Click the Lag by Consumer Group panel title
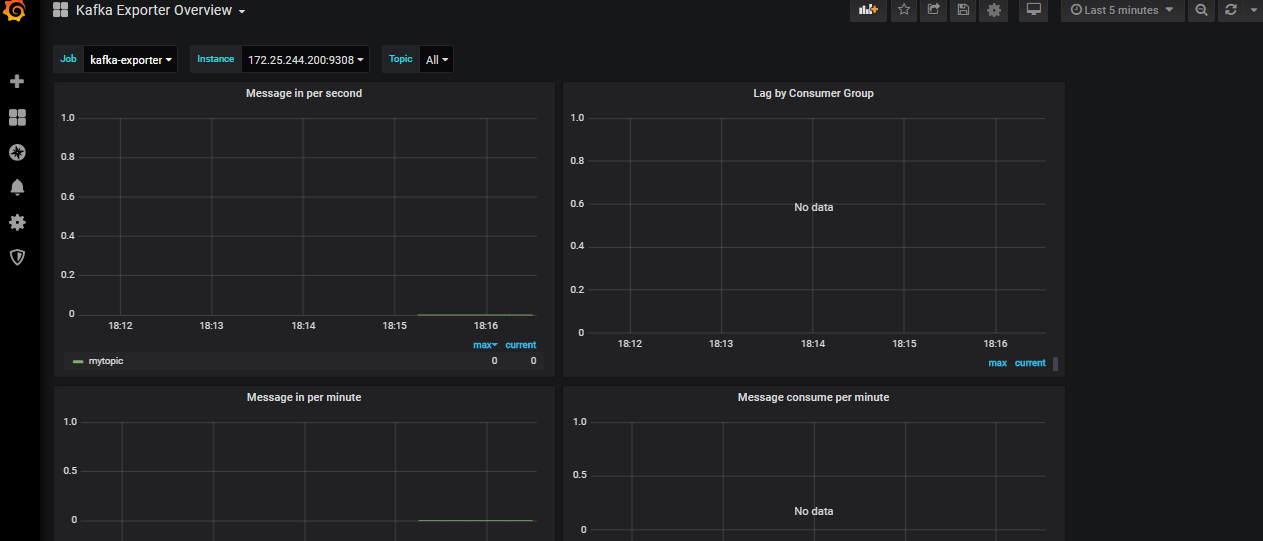 click(813, 93)
